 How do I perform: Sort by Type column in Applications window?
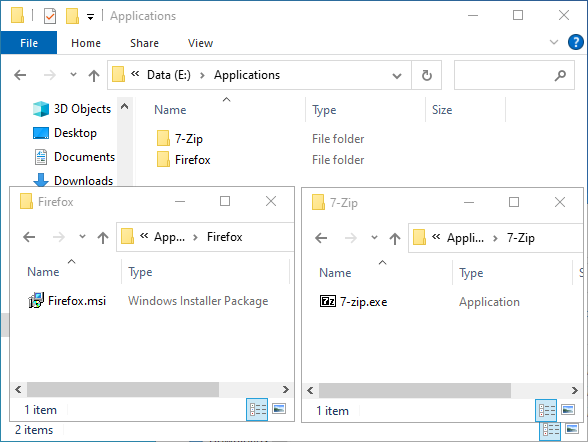324,110
